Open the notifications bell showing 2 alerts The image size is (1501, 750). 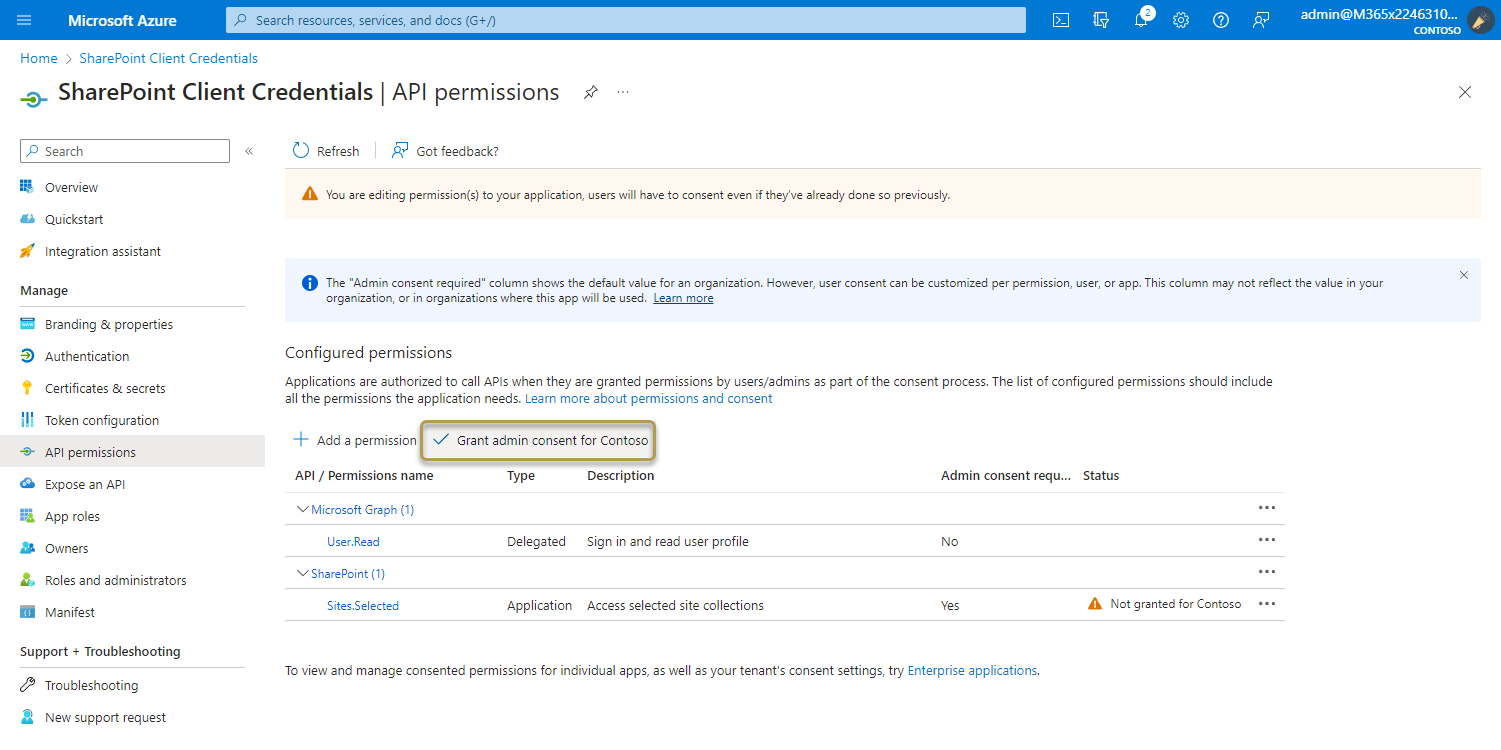1140,19
